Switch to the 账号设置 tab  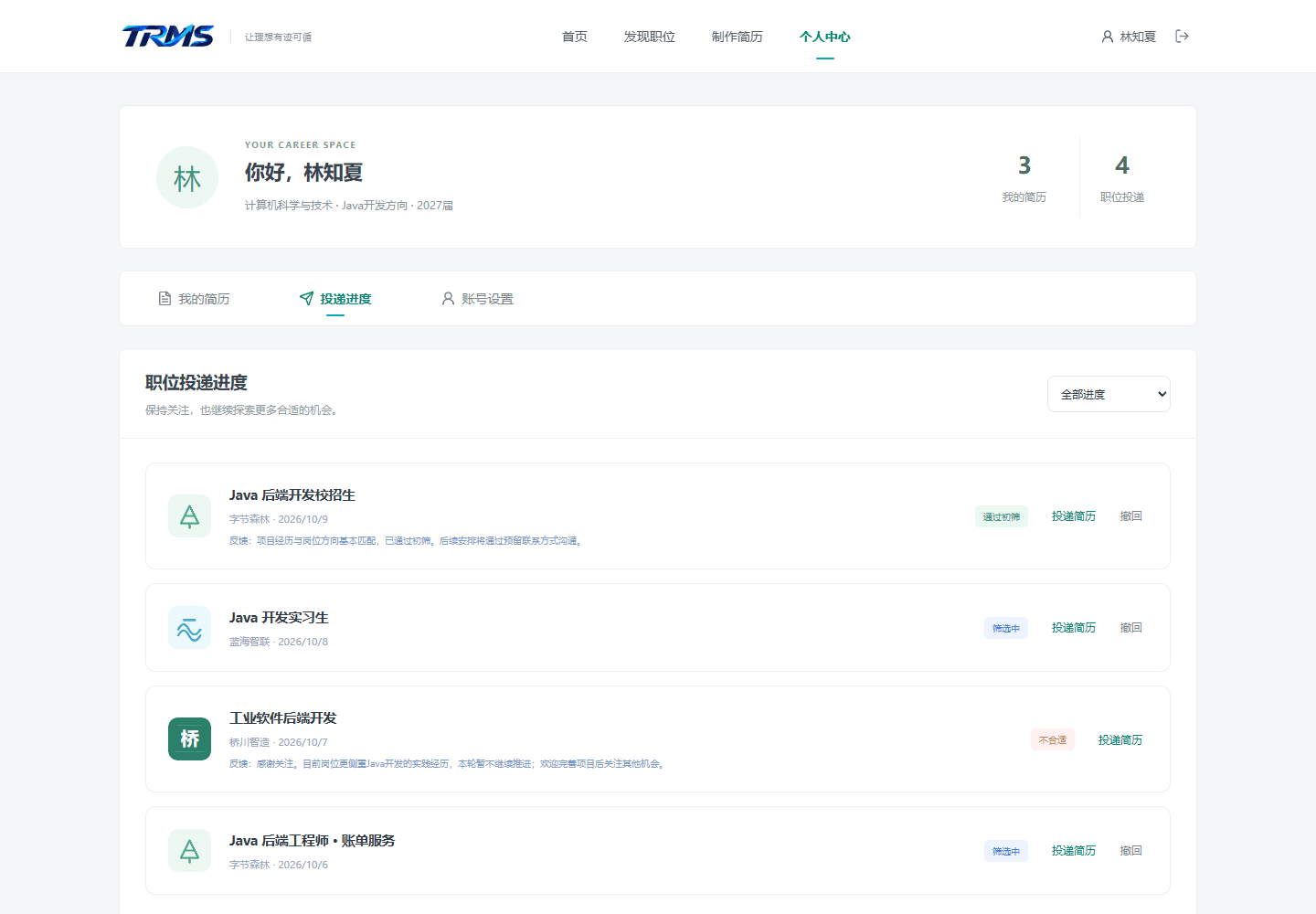[477, 299]
